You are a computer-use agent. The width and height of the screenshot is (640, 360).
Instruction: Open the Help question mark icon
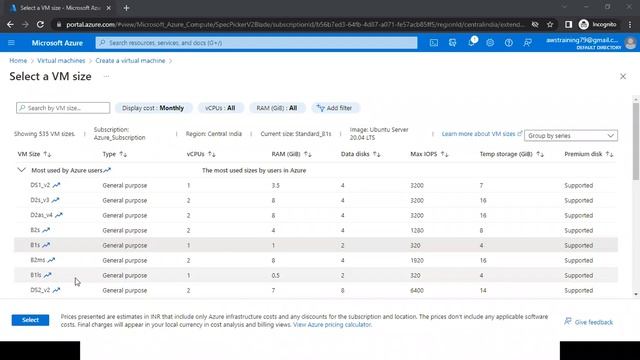509,43
